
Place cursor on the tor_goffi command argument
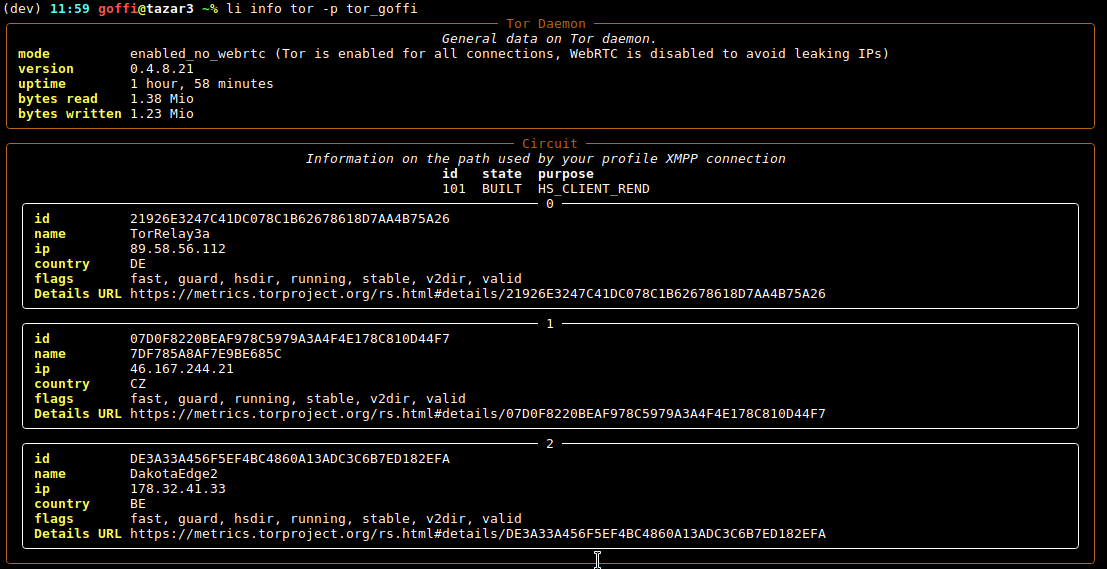click(378, 9)
